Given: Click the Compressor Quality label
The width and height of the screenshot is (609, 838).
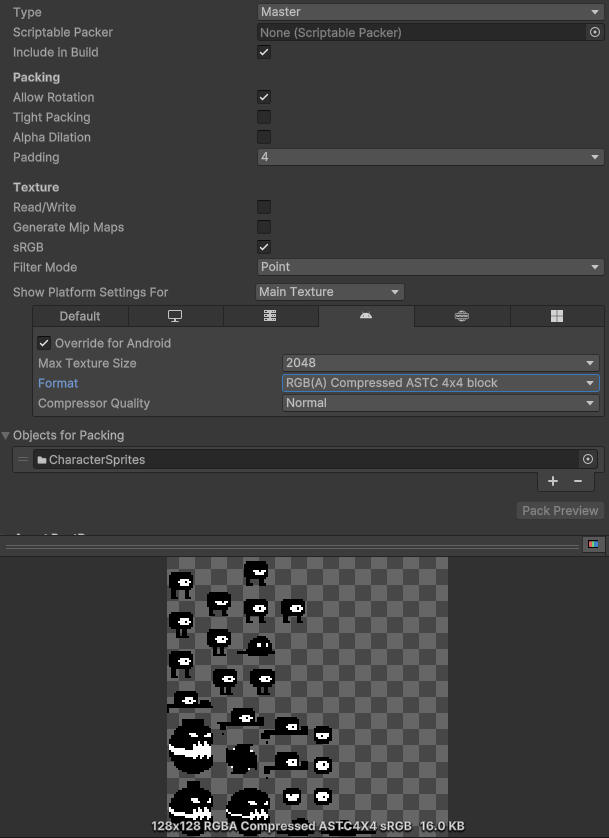Looking at the screenshot, I should click(94, 403).
